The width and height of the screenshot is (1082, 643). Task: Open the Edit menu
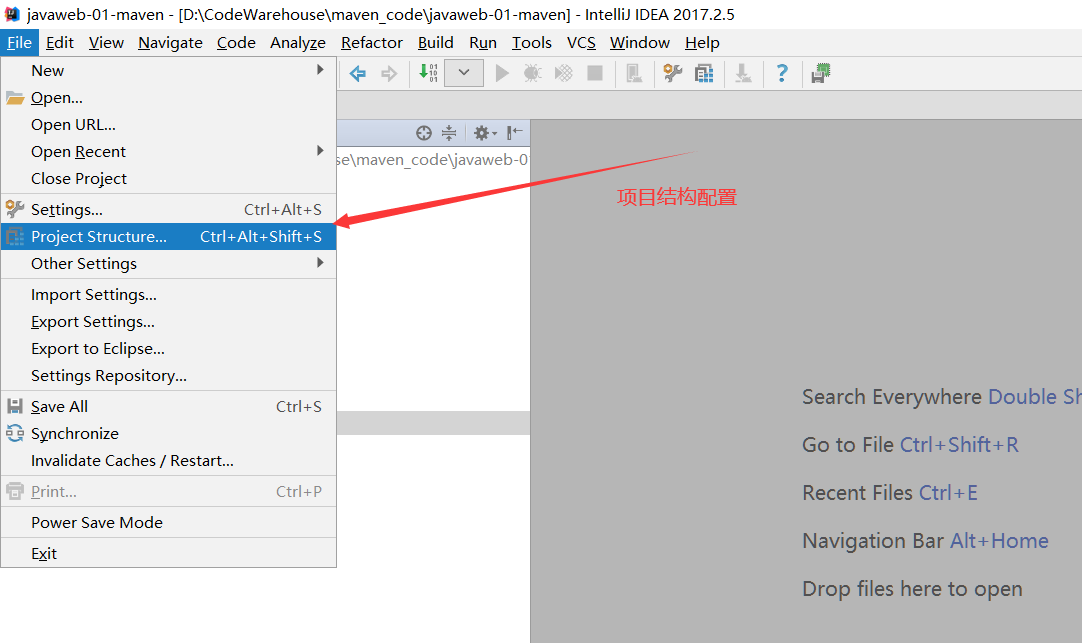point(60,43)
